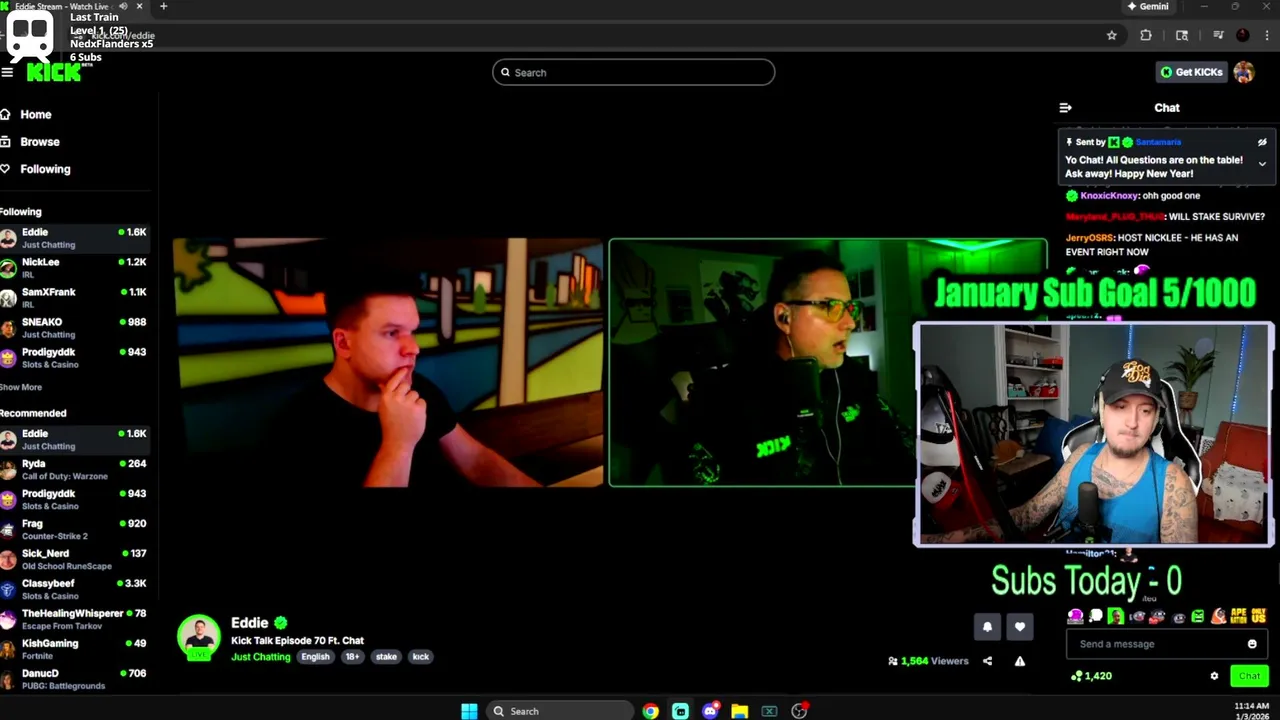Click the Gemini button in Chrome
The width and height of the screenshot is (1280, 720).
pyautogui.click(x=1147, y=6)
